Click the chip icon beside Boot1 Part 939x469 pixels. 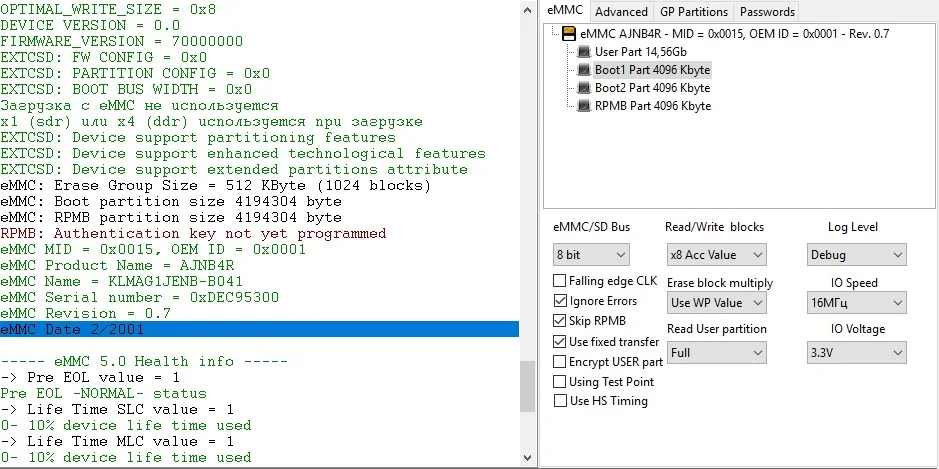pos(583,70)
